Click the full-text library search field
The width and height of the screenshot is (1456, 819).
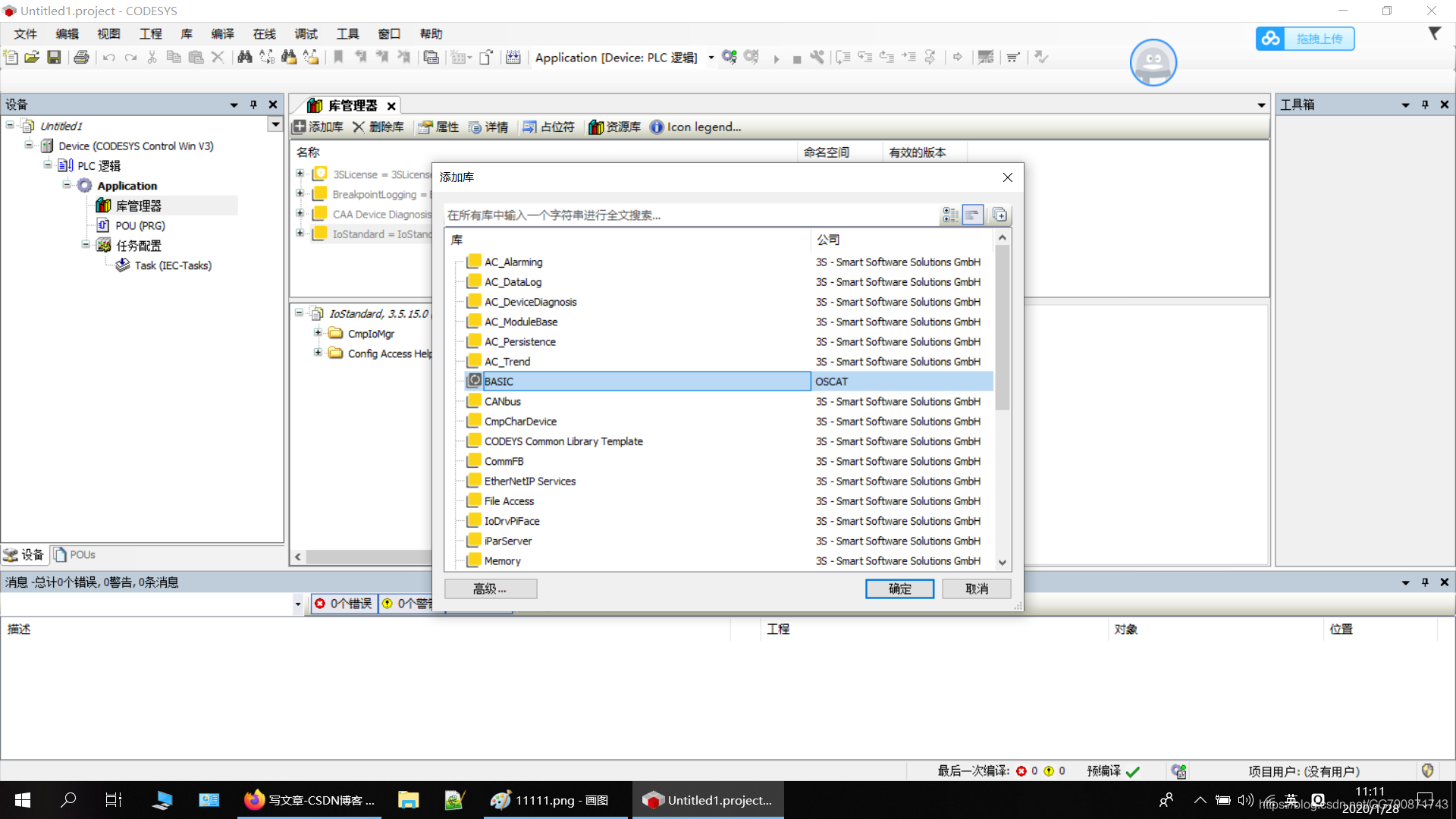click(691, 215)
